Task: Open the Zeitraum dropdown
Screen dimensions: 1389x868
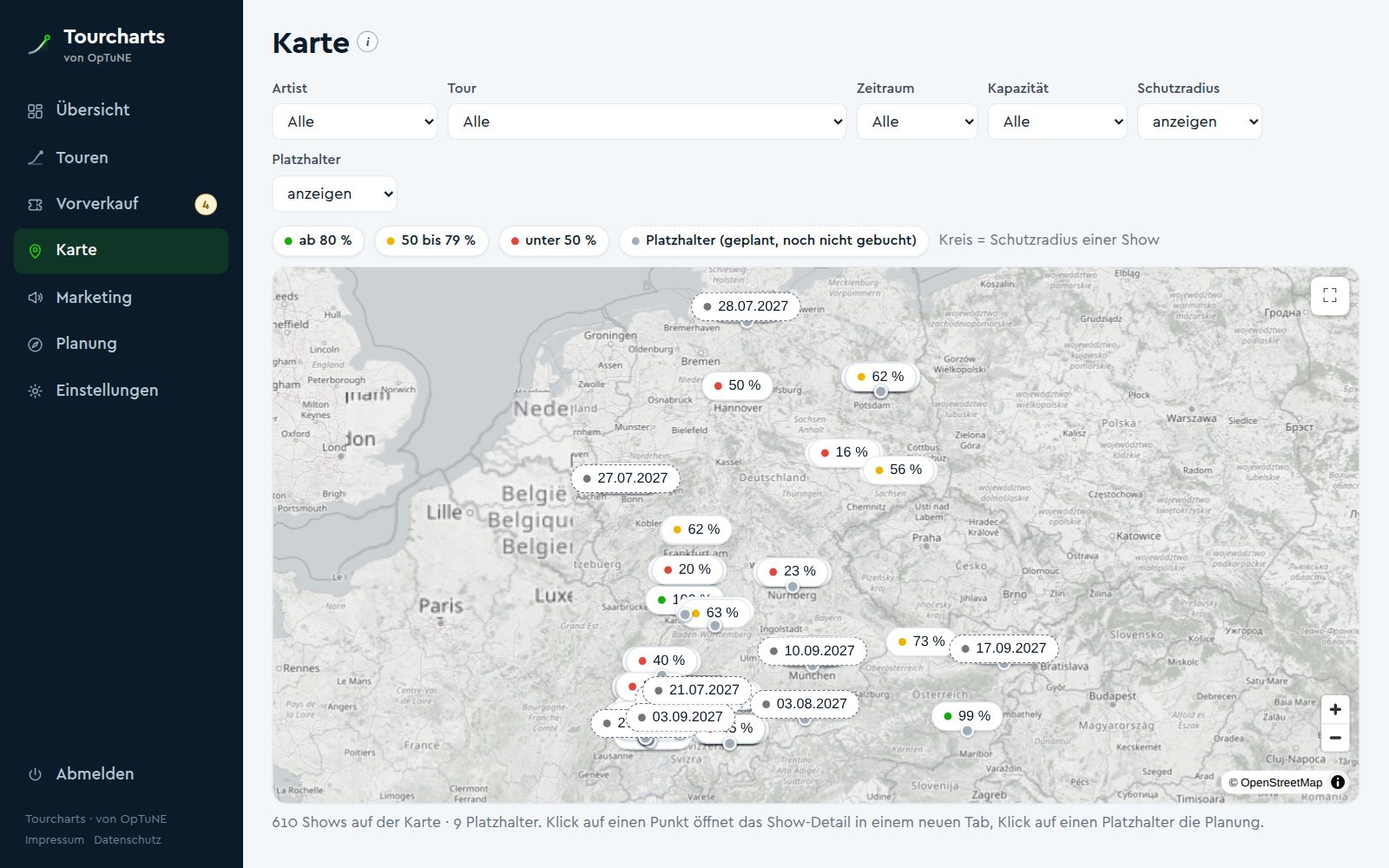Action: coord(917,122)
